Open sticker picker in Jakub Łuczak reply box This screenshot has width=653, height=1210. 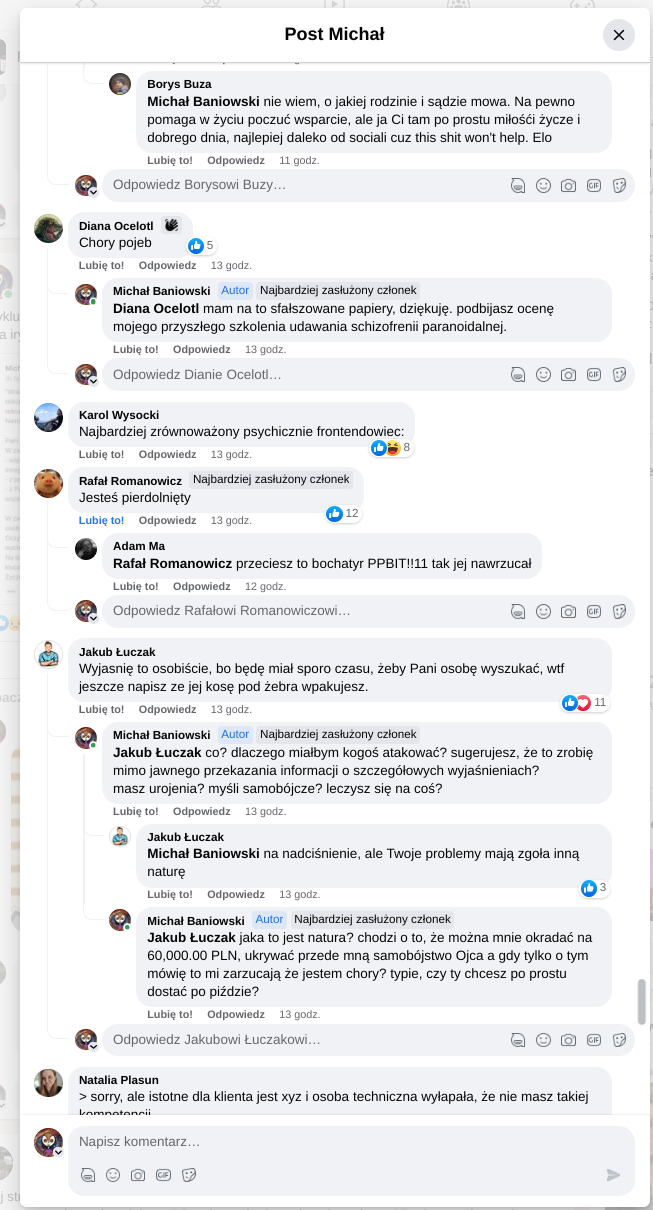click(x=619, y=1040)
